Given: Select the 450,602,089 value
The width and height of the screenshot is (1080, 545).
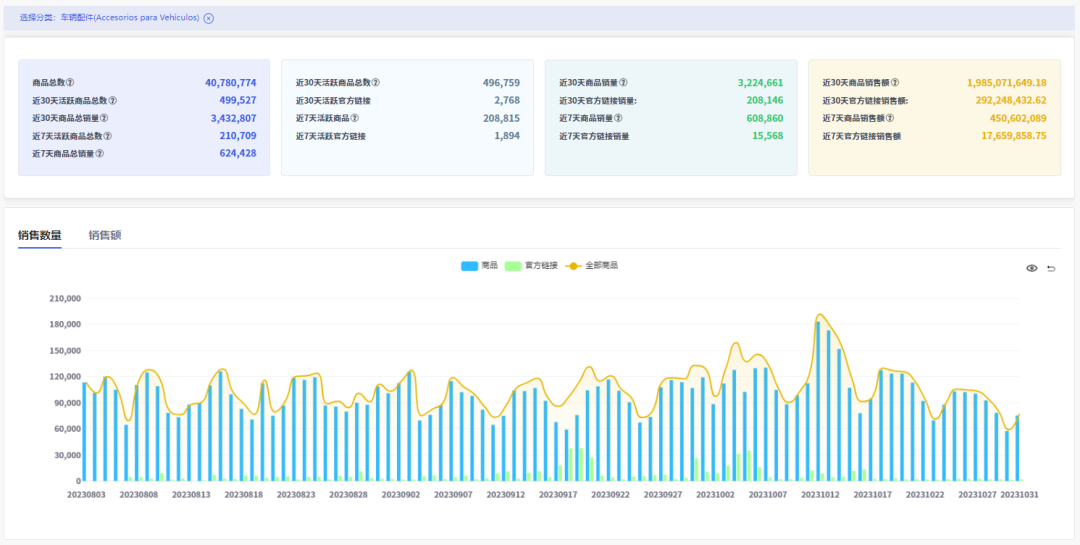Looking at the screenshot, I should click(x=1019, y=119).
